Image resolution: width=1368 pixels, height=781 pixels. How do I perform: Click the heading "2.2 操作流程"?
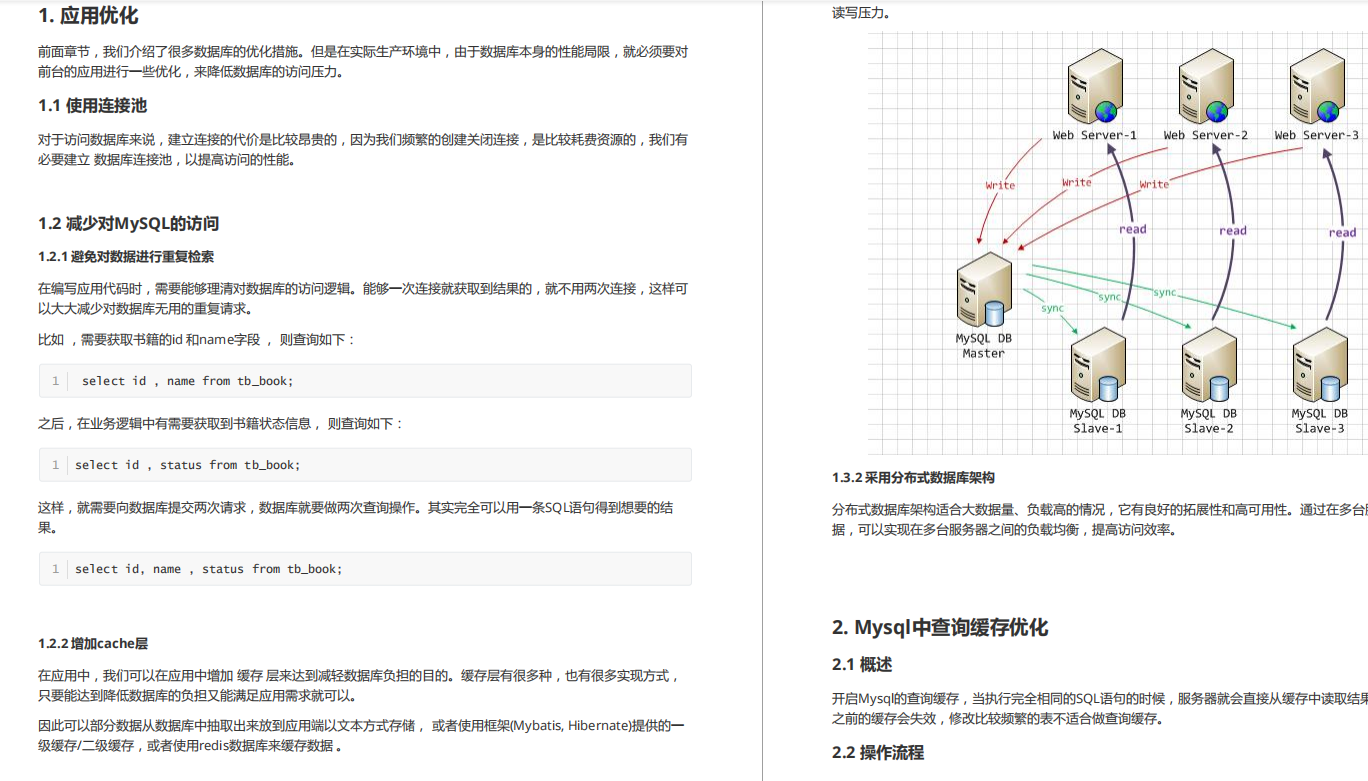coord(878,752)
